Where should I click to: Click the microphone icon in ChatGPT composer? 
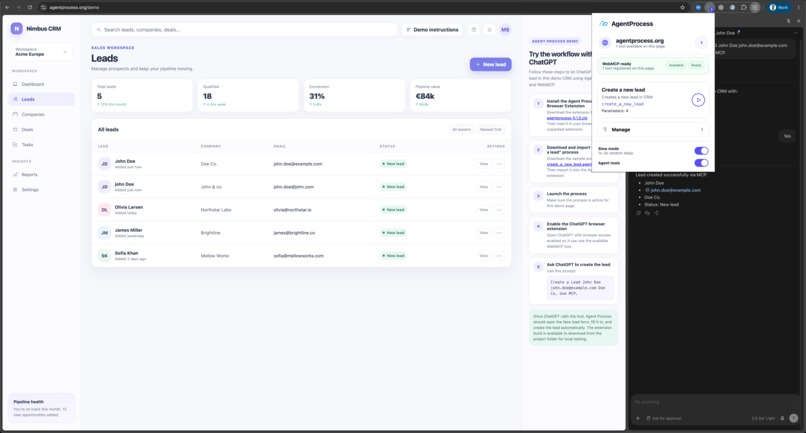click(x=782, y=418)
